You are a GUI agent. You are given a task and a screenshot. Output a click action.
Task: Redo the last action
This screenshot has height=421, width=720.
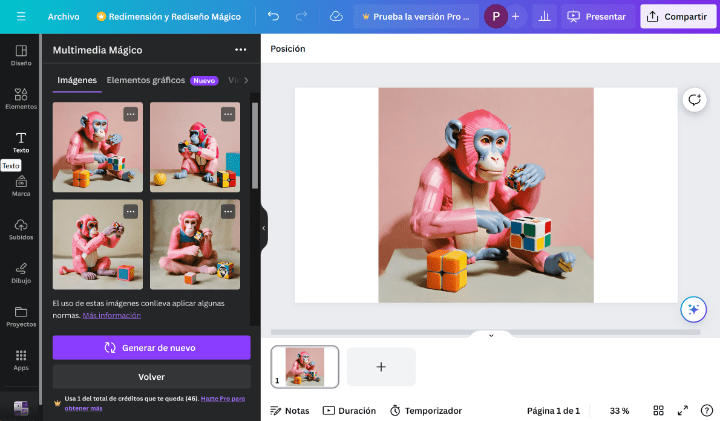301,17
